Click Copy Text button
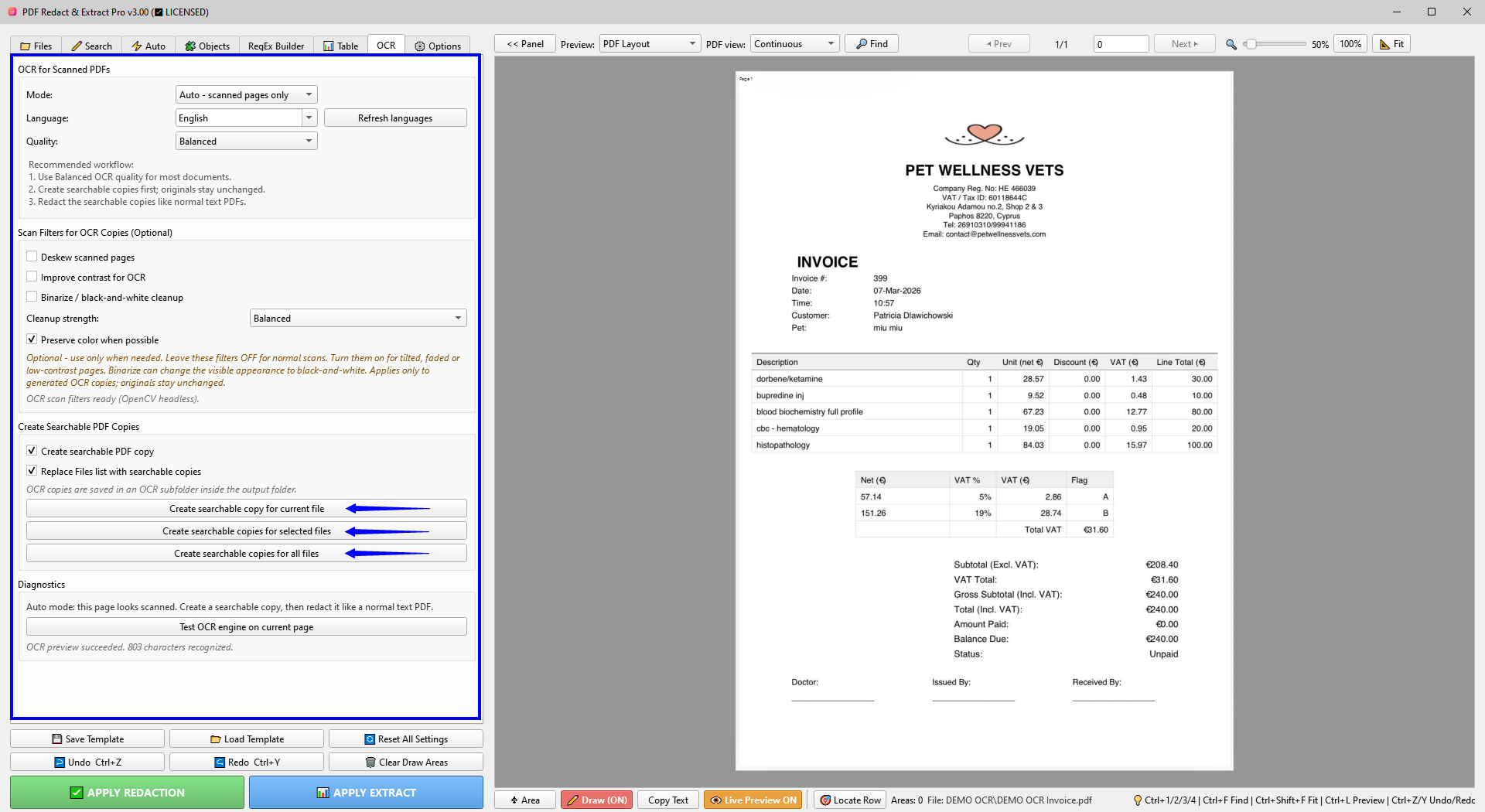The height and width of the screenshot is (812, 1485). (668, 800)
